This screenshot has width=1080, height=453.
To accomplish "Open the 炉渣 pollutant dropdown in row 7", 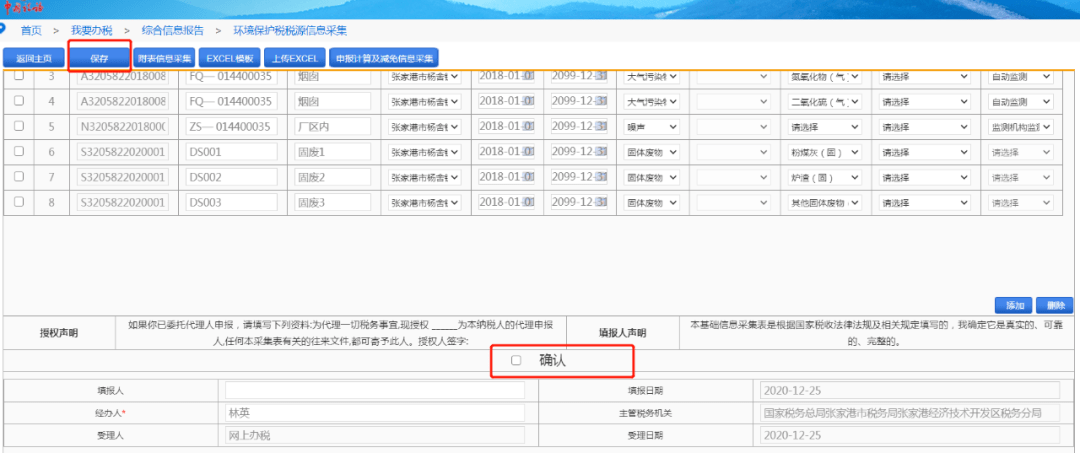I will tap(824, 178).
